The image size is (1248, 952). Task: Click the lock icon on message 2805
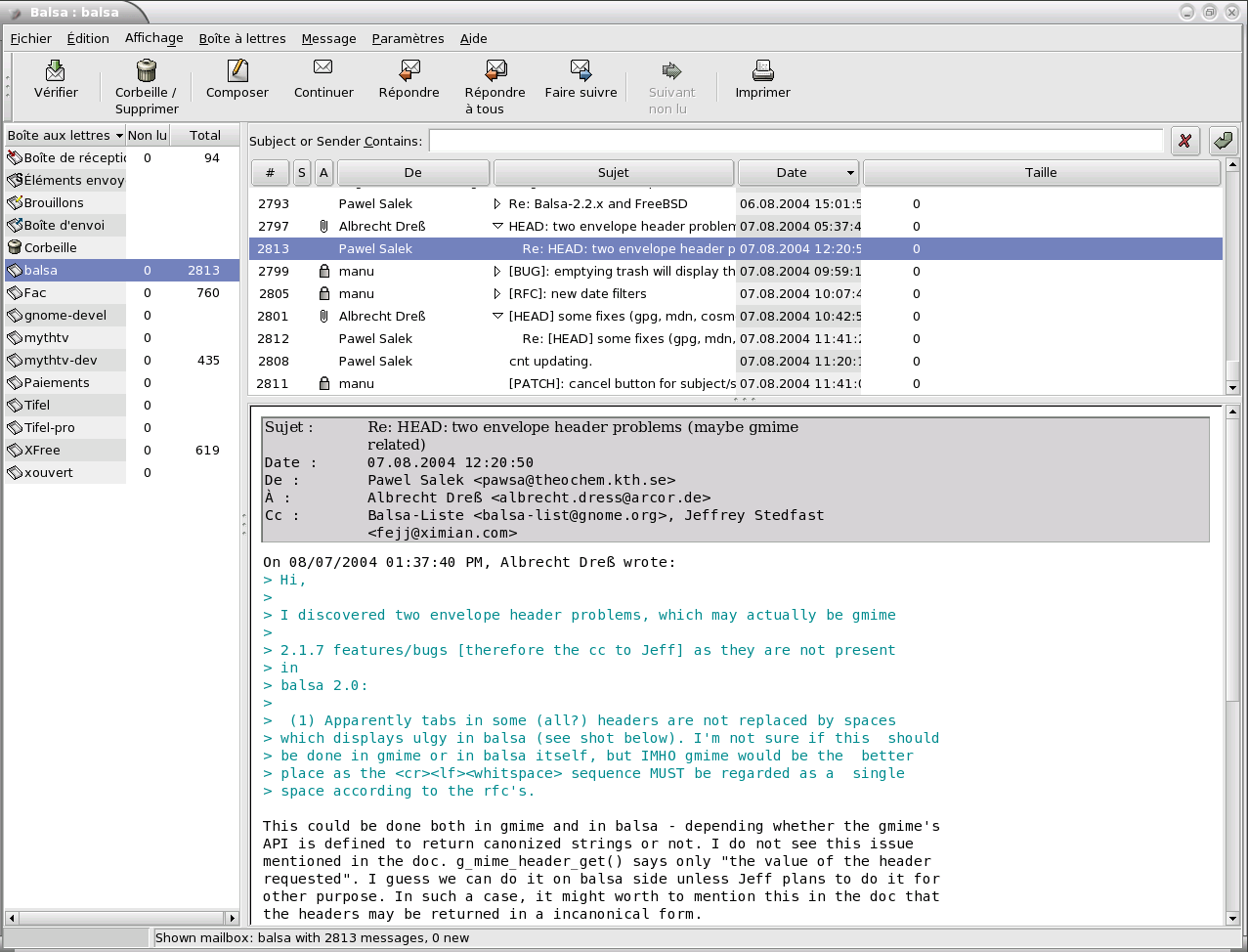click(323, 293)
